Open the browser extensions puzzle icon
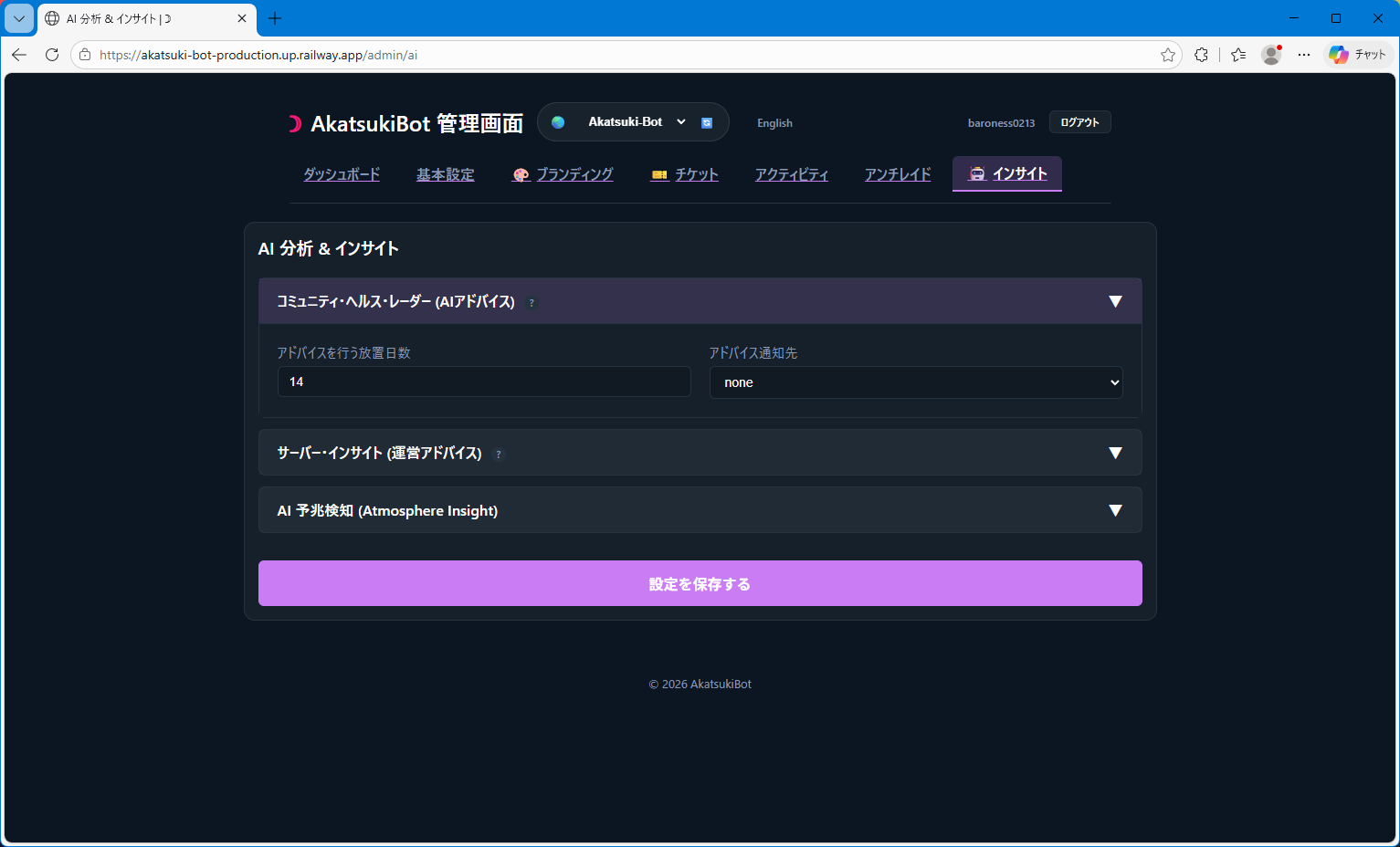 coord(1202,55)
